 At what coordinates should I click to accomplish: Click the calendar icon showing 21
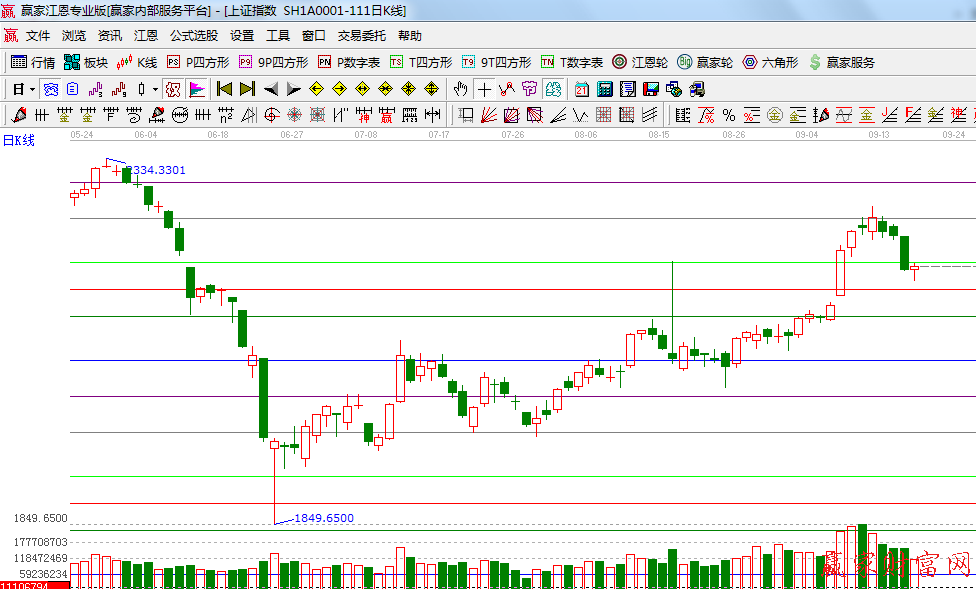click(x=582, y=89)
